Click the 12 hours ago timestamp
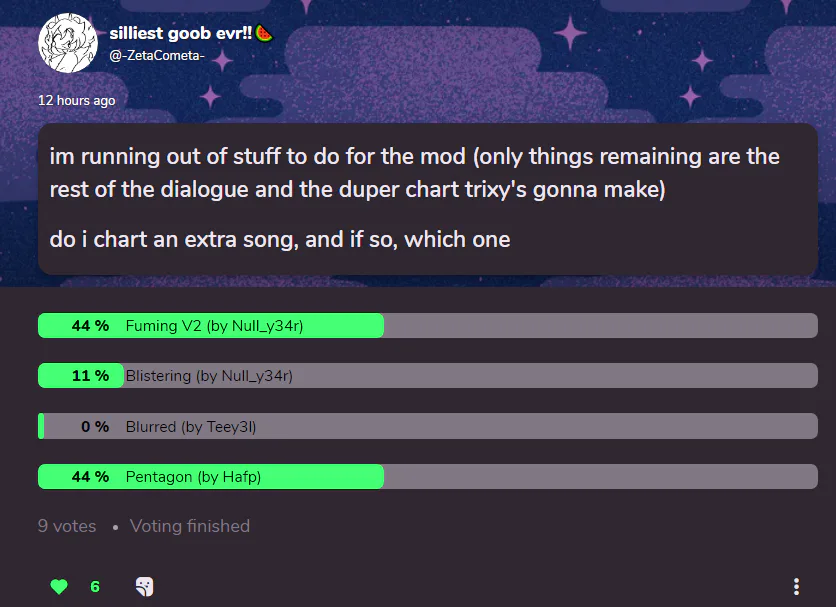The width and height of the screenshot is (836, 607). [x=76, y=100]
